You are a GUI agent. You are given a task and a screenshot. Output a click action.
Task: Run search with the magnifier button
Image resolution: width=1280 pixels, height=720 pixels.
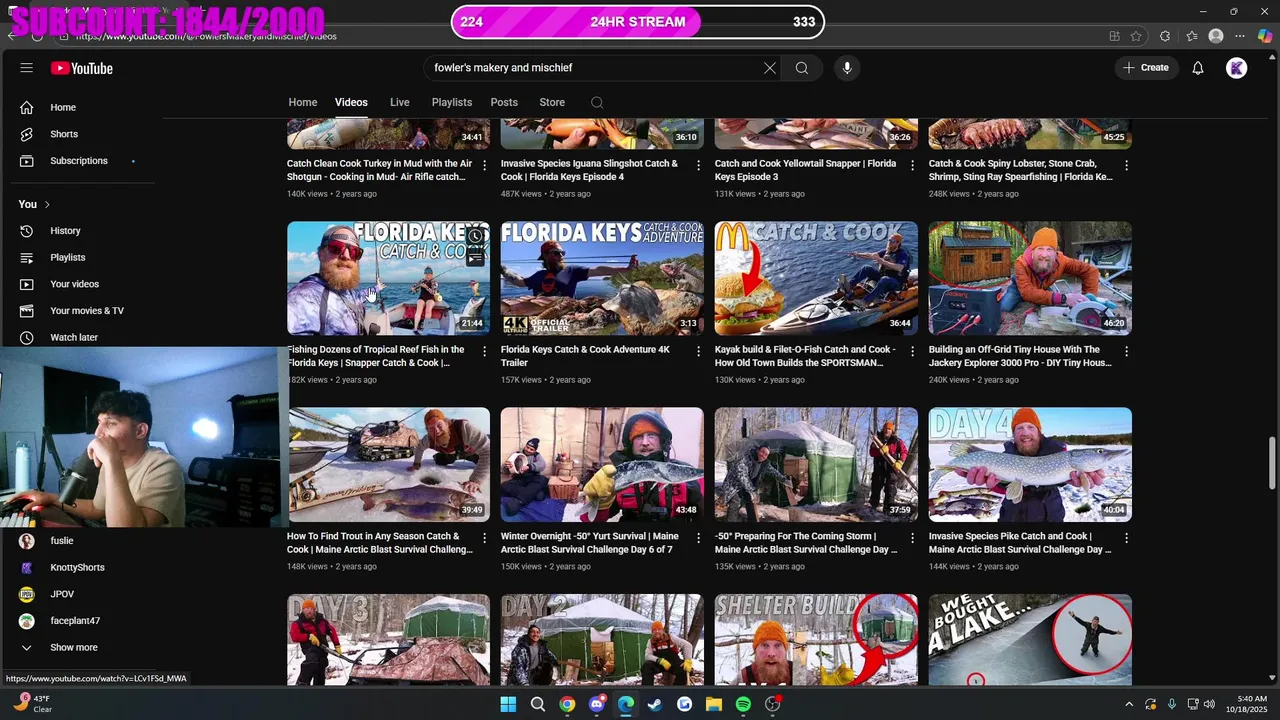tap(802, 68)
